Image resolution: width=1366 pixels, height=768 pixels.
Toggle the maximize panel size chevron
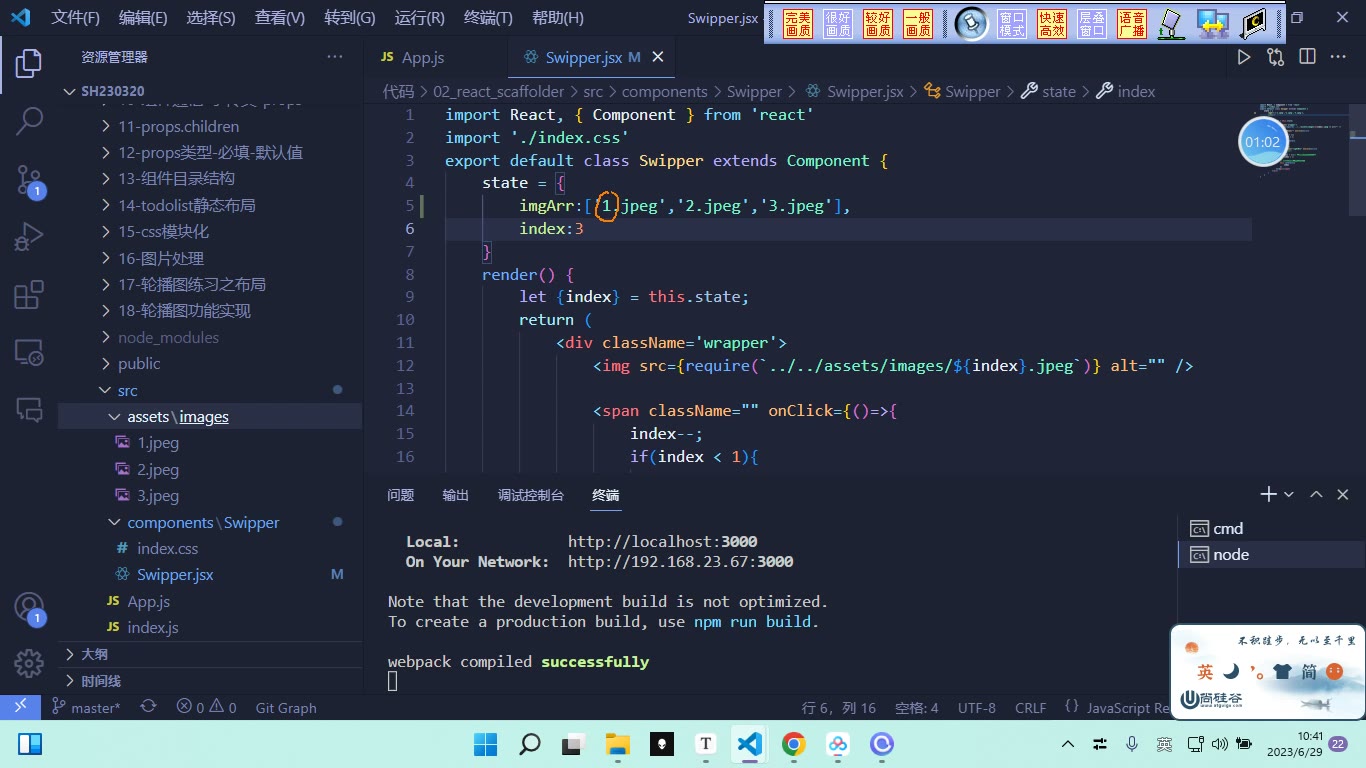(x=1316, y=494)
